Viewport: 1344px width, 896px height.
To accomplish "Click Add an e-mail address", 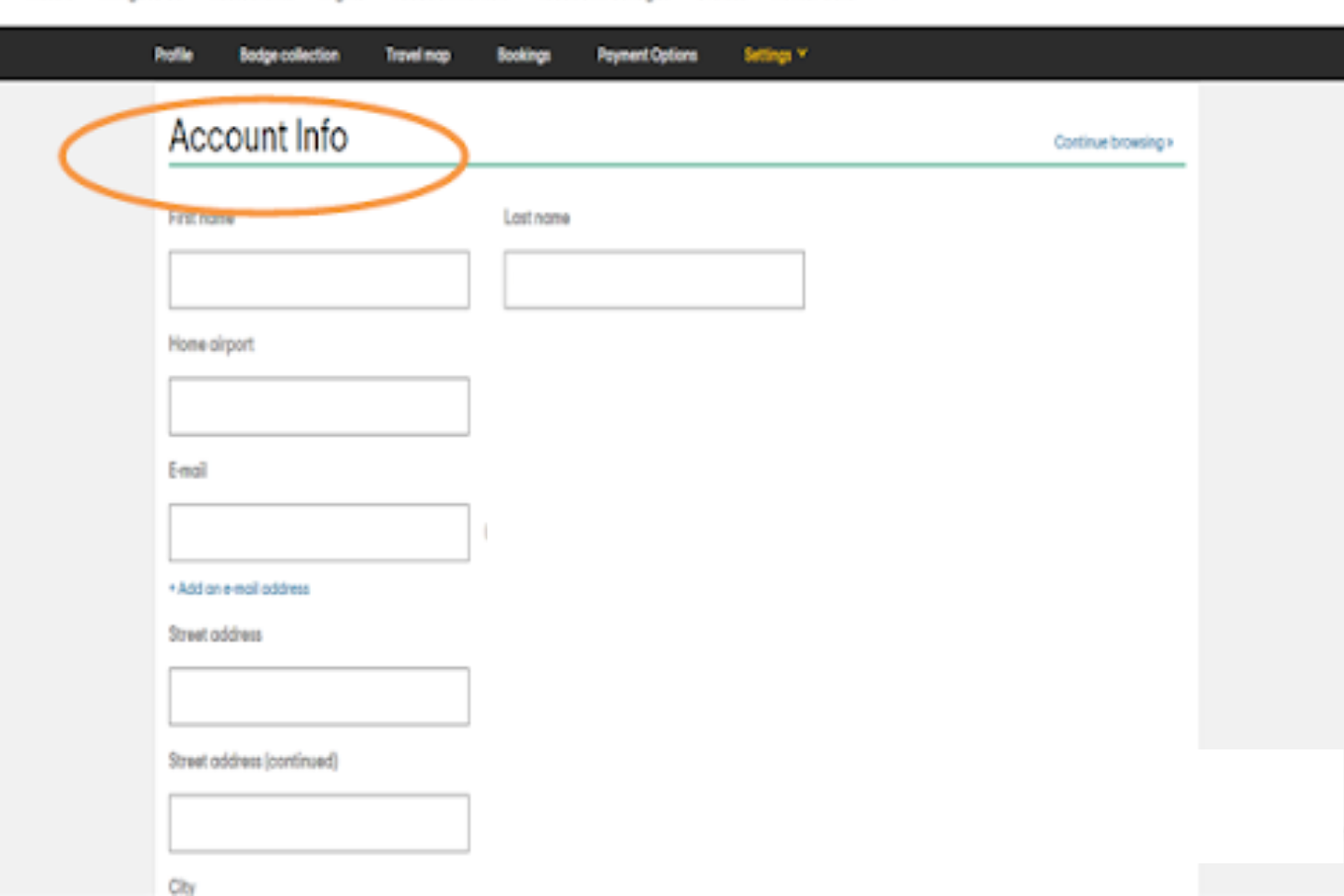I will pos(238,589).
